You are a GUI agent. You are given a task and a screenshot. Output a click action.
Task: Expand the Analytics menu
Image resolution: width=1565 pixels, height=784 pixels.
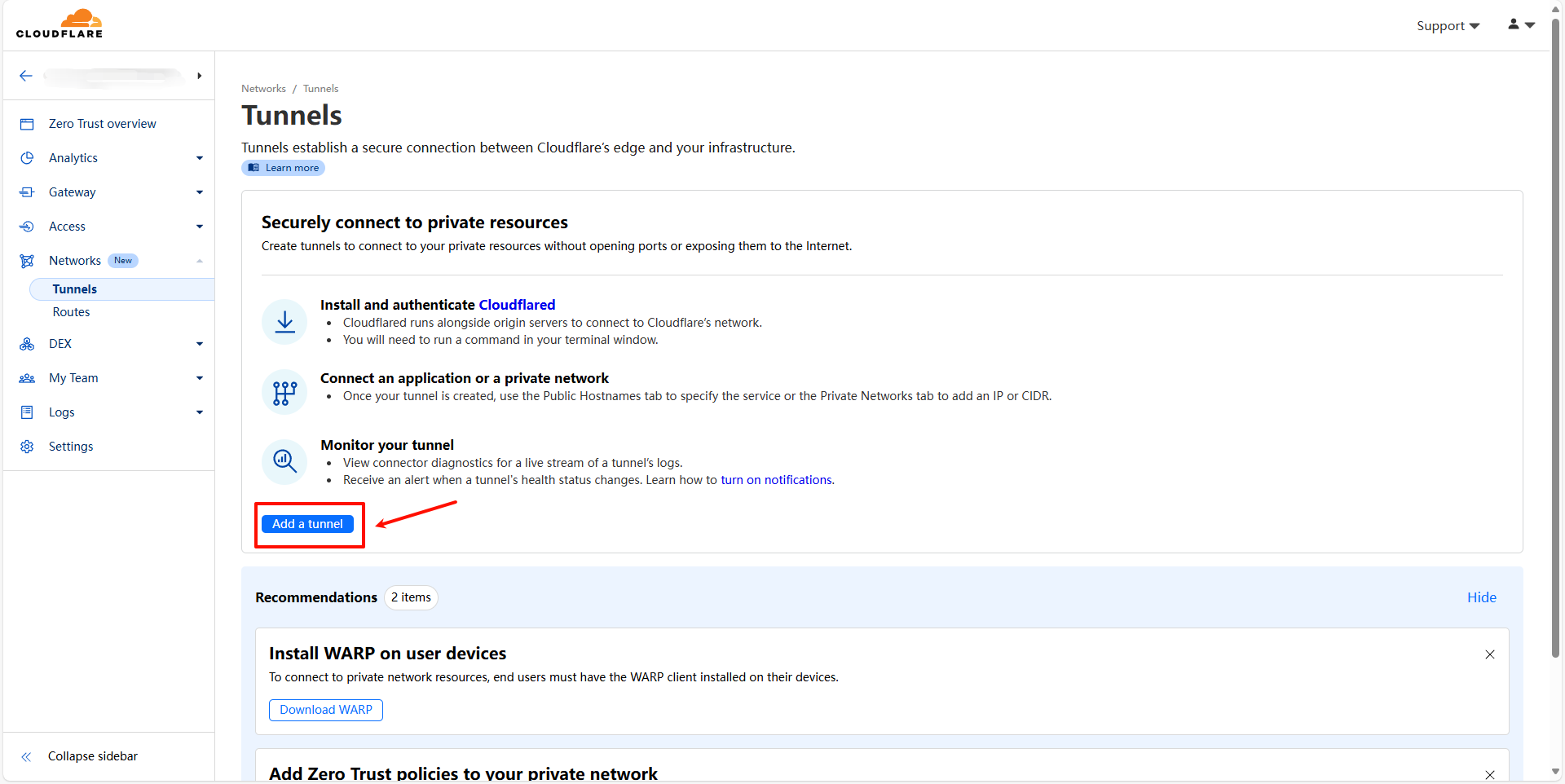point(199,158)
